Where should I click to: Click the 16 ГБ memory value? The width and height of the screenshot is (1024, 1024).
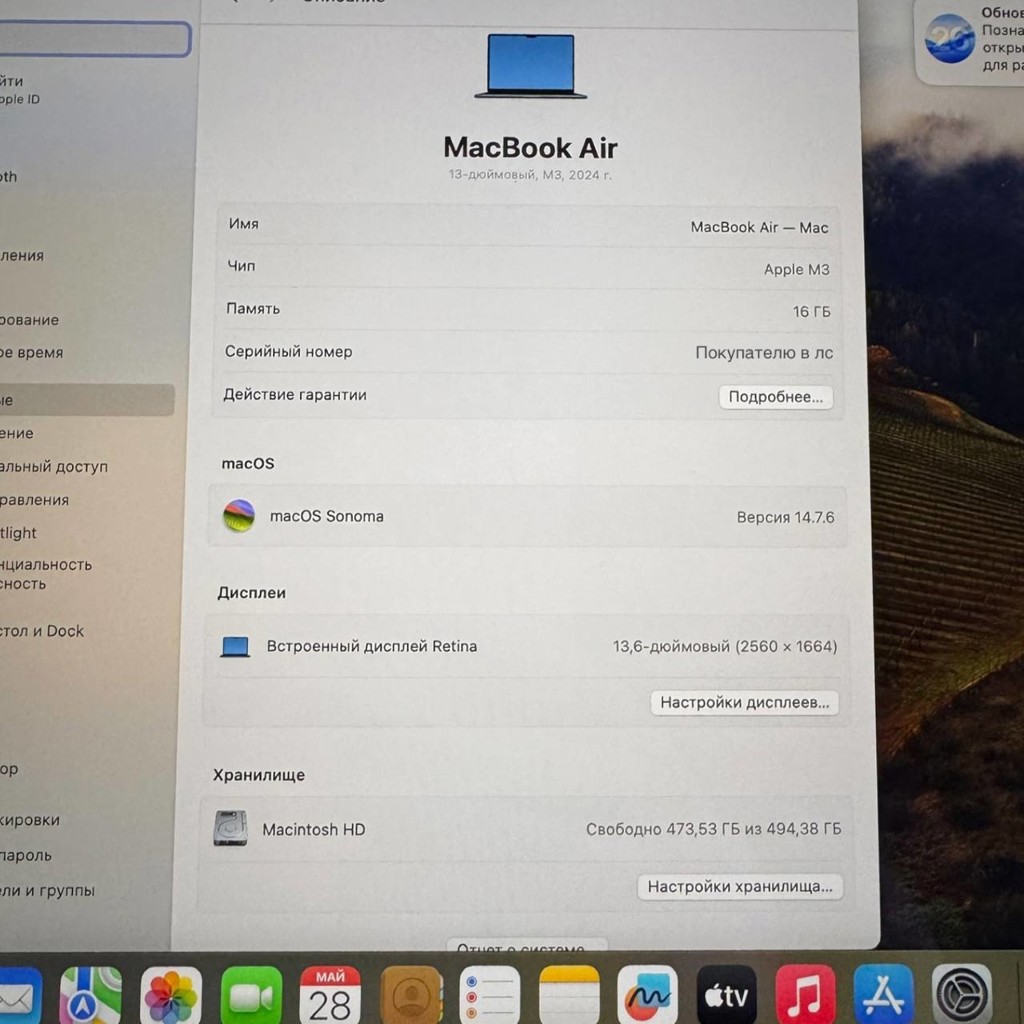(x=812, y=312)
